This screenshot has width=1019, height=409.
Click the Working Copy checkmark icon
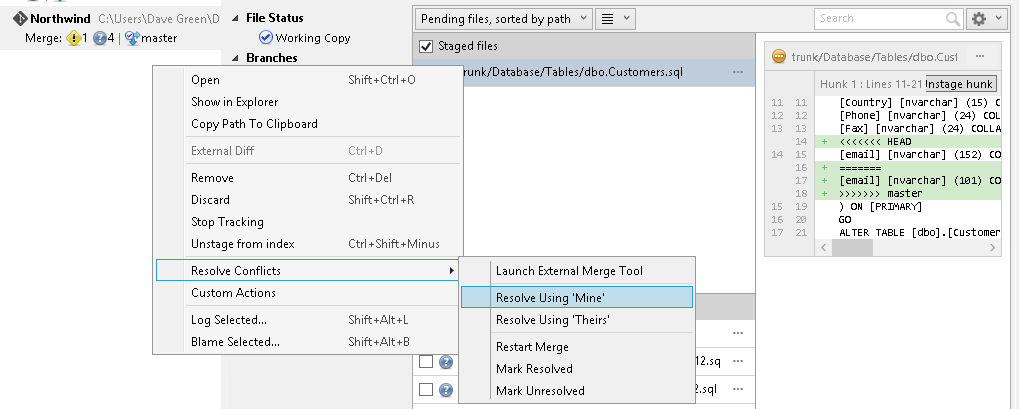coord(265,38)
